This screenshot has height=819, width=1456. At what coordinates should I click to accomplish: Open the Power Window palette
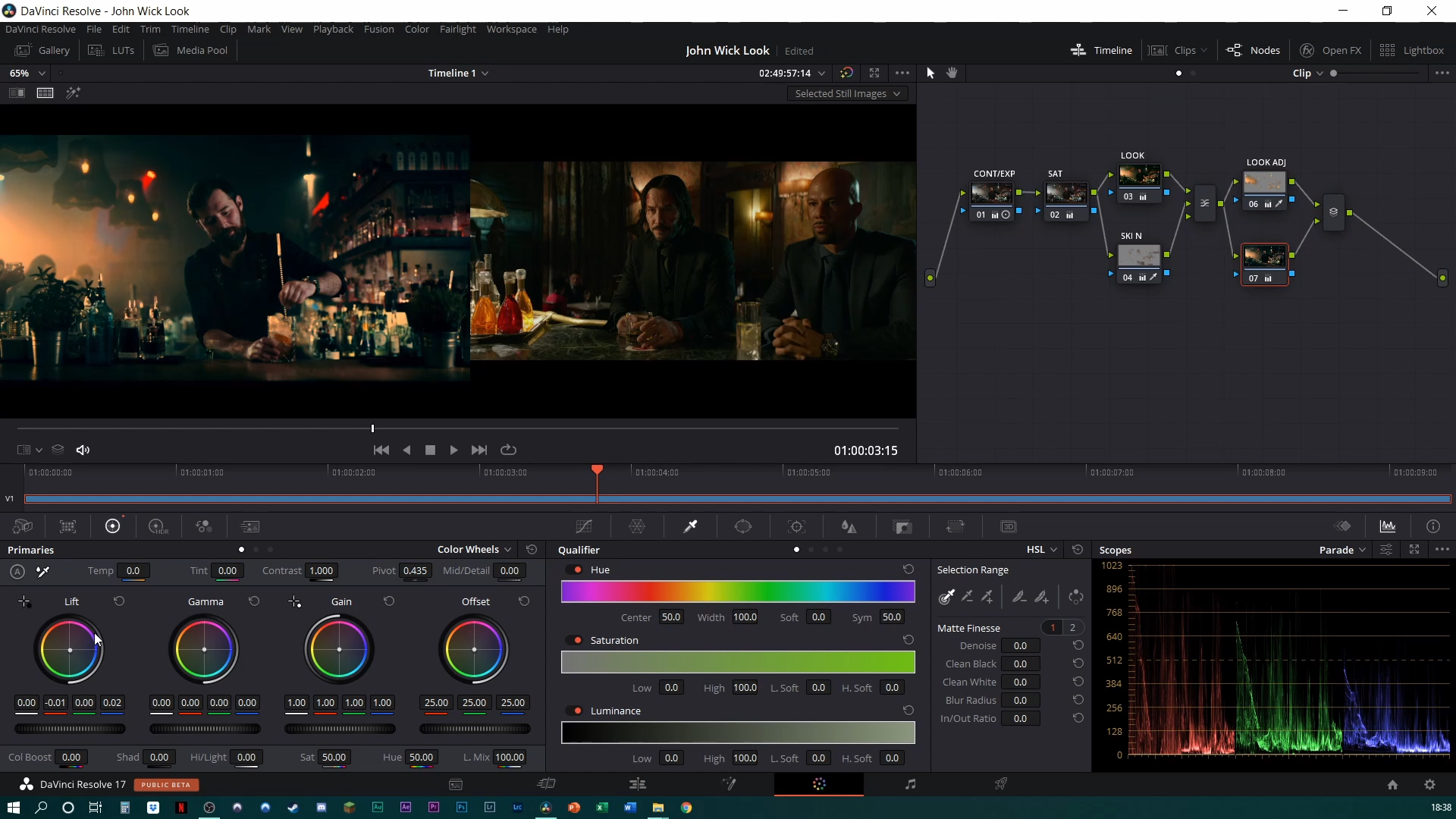coord(743,526)
